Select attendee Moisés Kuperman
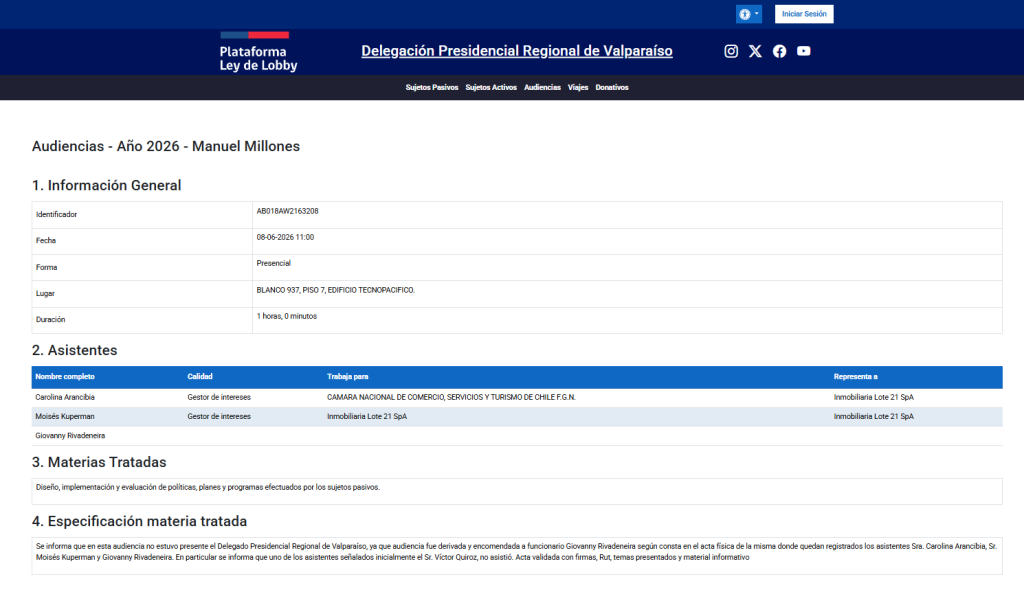Screen dimensions: 1024x601 pyautogui.click(x=65, y=416)
